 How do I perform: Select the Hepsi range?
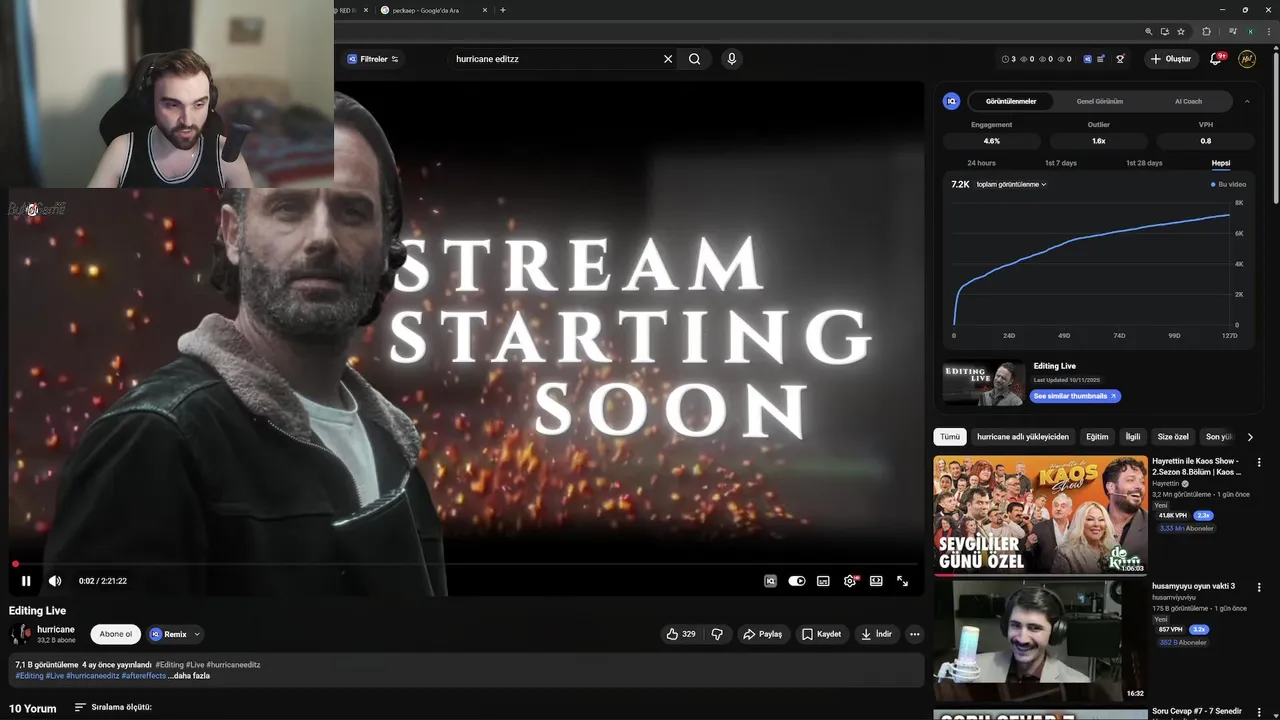[1221, 163]
